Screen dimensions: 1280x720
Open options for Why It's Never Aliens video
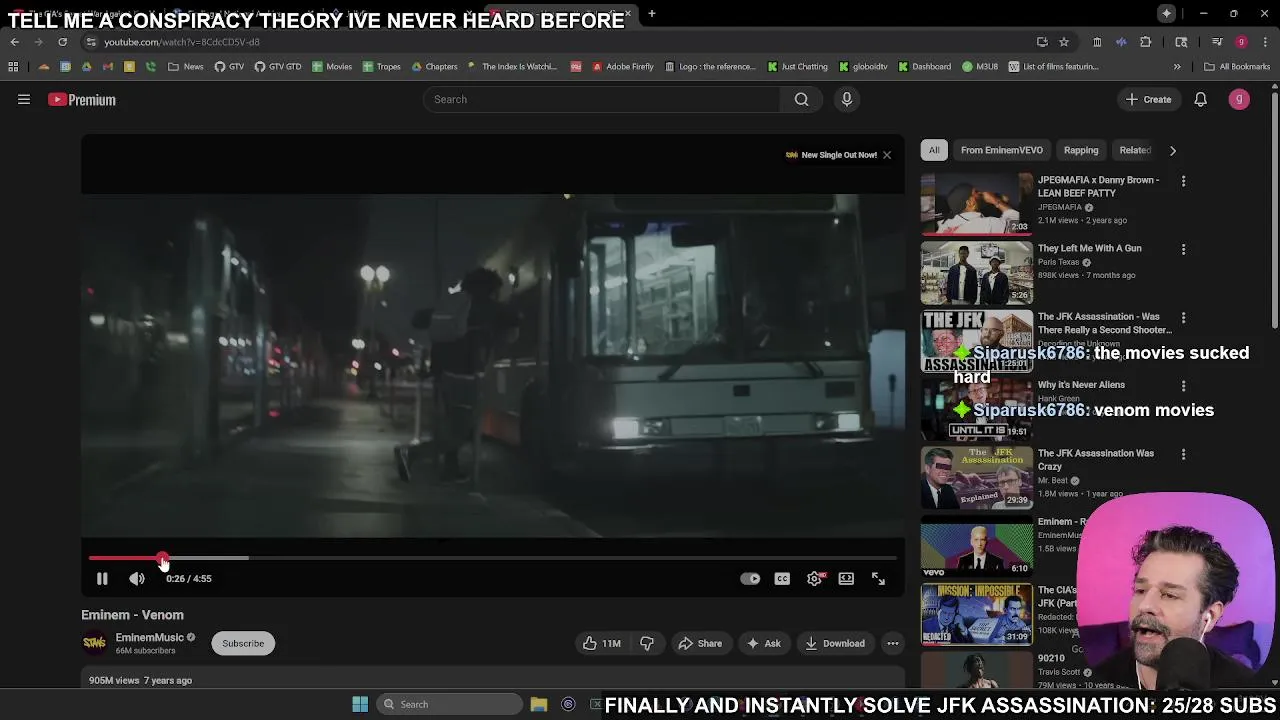tap(1183, 386)
